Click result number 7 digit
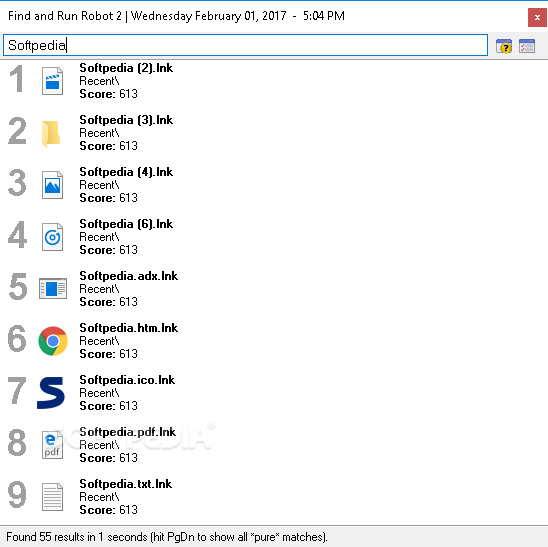The width and height of the screenshot is (548, 547). coord(17,391)
